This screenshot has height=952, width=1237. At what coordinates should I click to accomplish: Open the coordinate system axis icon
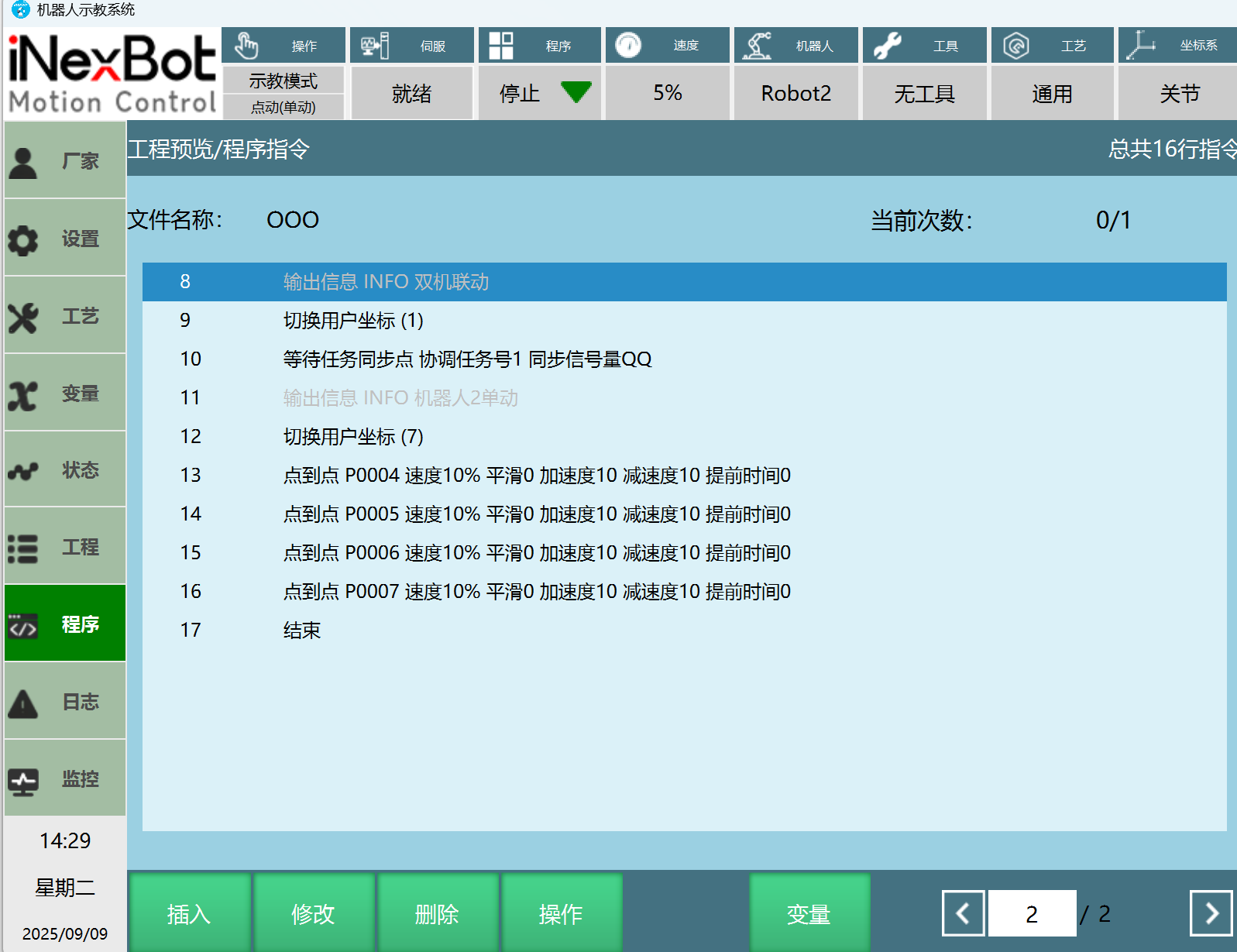pyautogui.click(x=1140, y=46)
